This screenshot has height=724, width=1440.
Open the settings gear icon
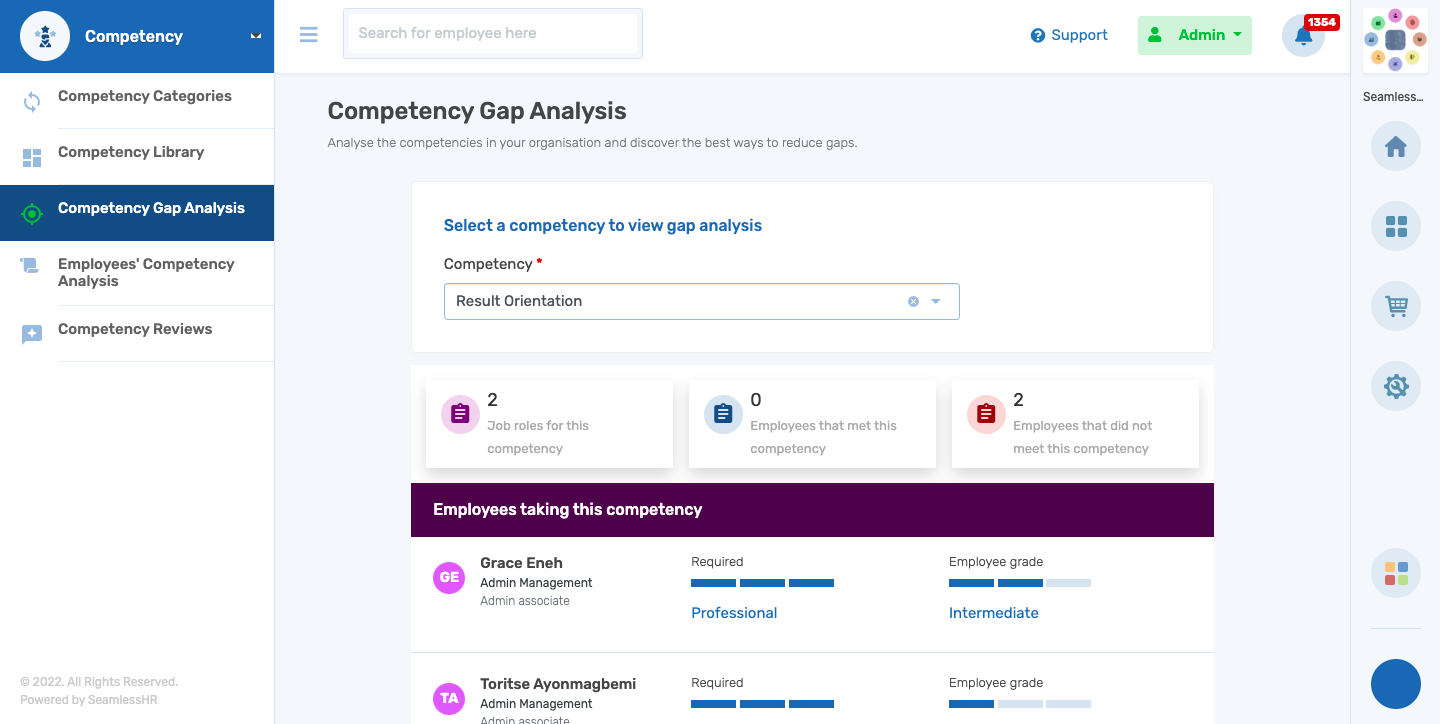click(1395, 386)
